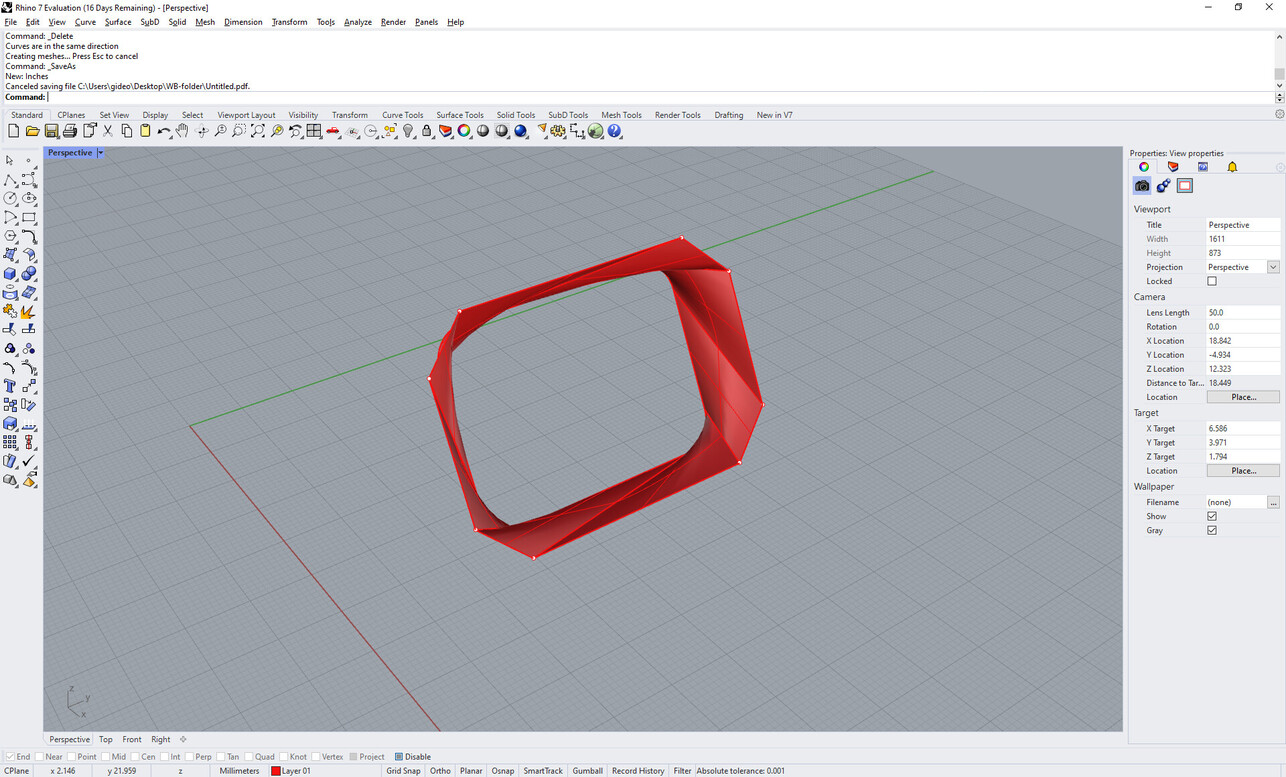Open Help via question mark icon
Image resolution: width=1286 pixels, height=777 pixels.
point(615,131)
